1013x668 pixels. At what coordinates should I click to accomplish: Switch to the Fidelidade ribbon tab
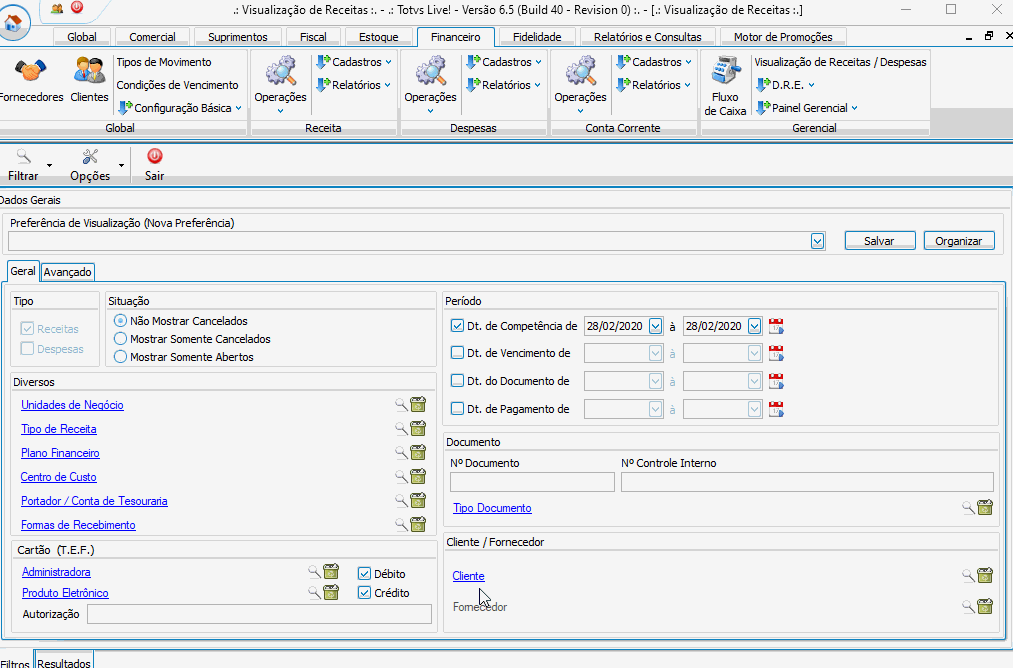click(537, 37)
